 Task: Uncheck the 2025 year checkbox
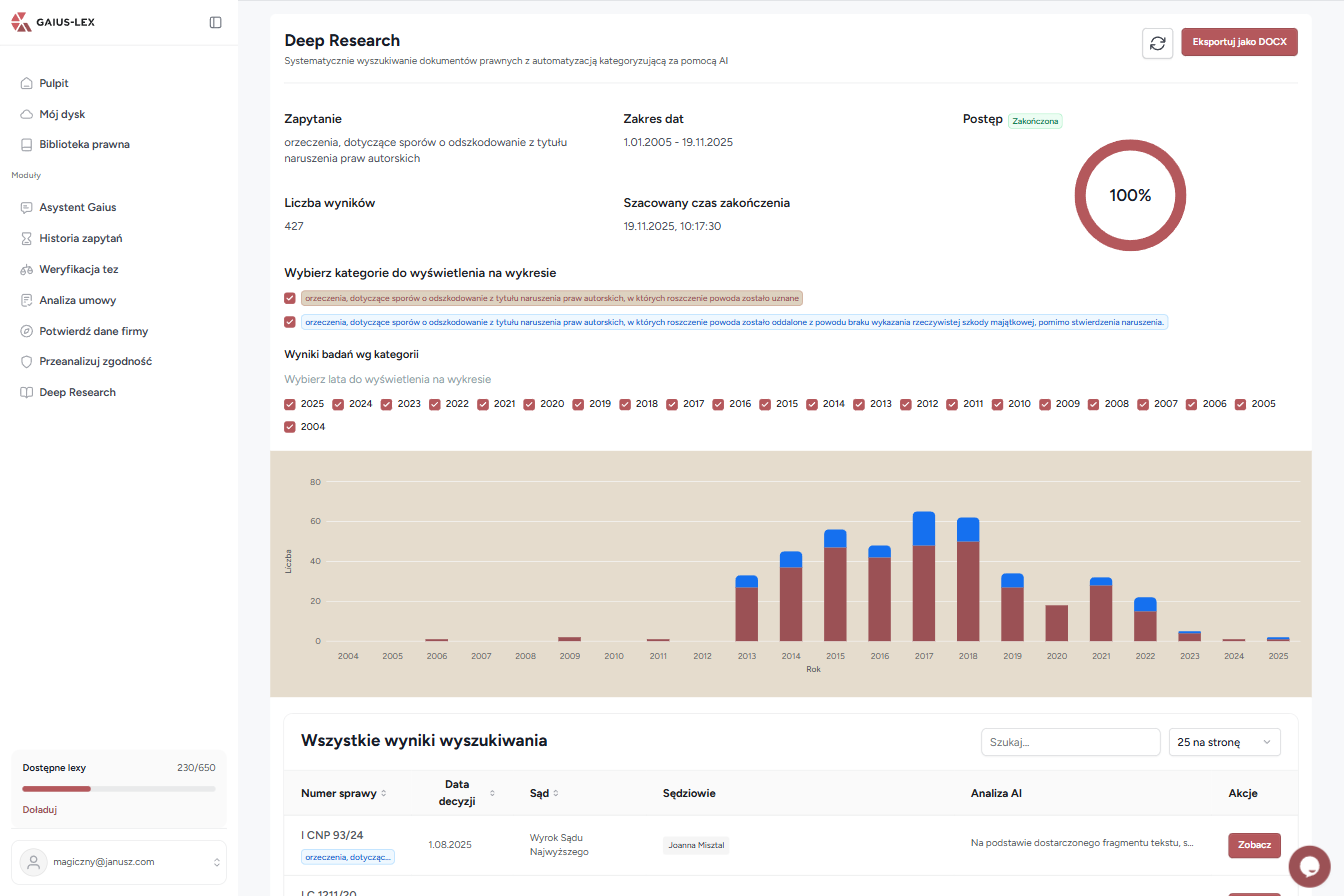pos(290,404)
